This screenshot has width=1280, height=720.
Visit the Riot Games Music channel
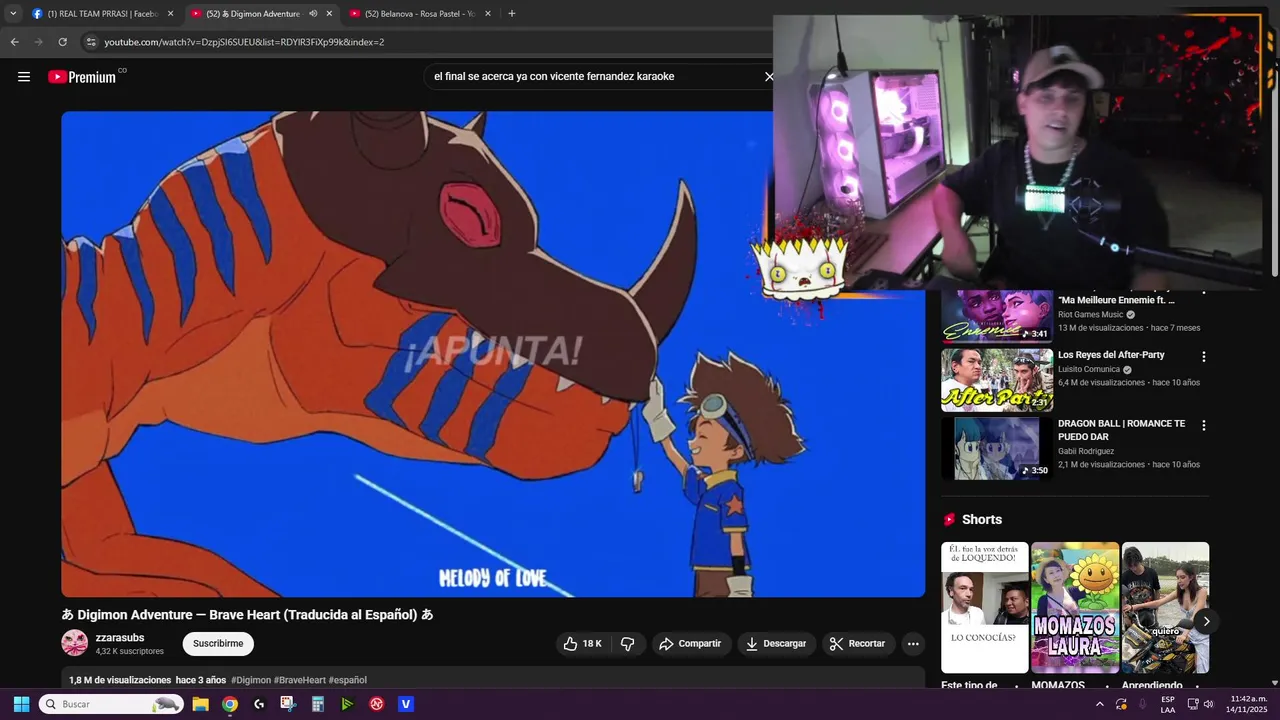pyautogui.click(x=1091, y=314)
